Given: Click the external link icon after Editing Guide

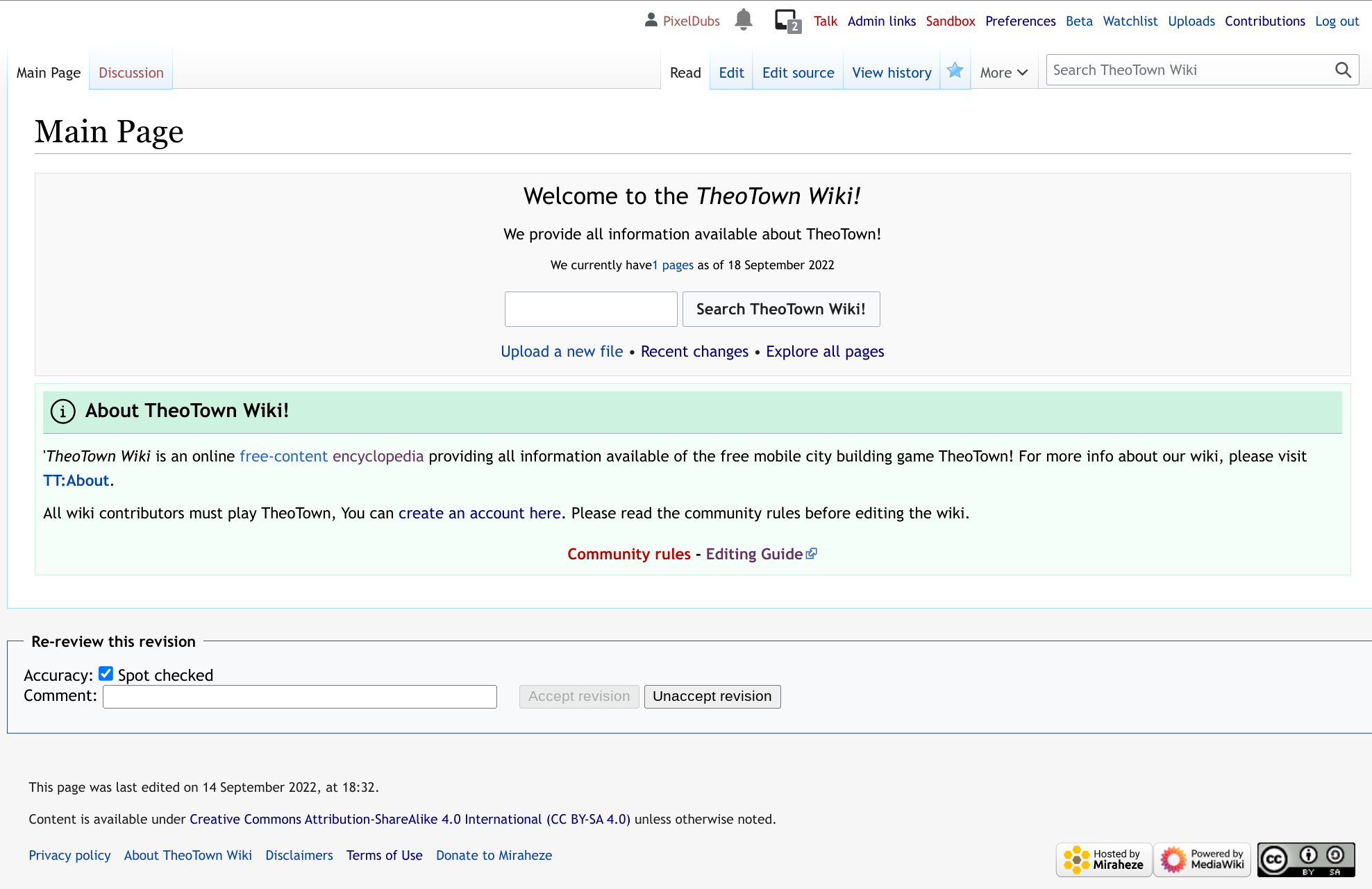Looking at the screenshot, I should pyautogui.click(x=811, y=554).
